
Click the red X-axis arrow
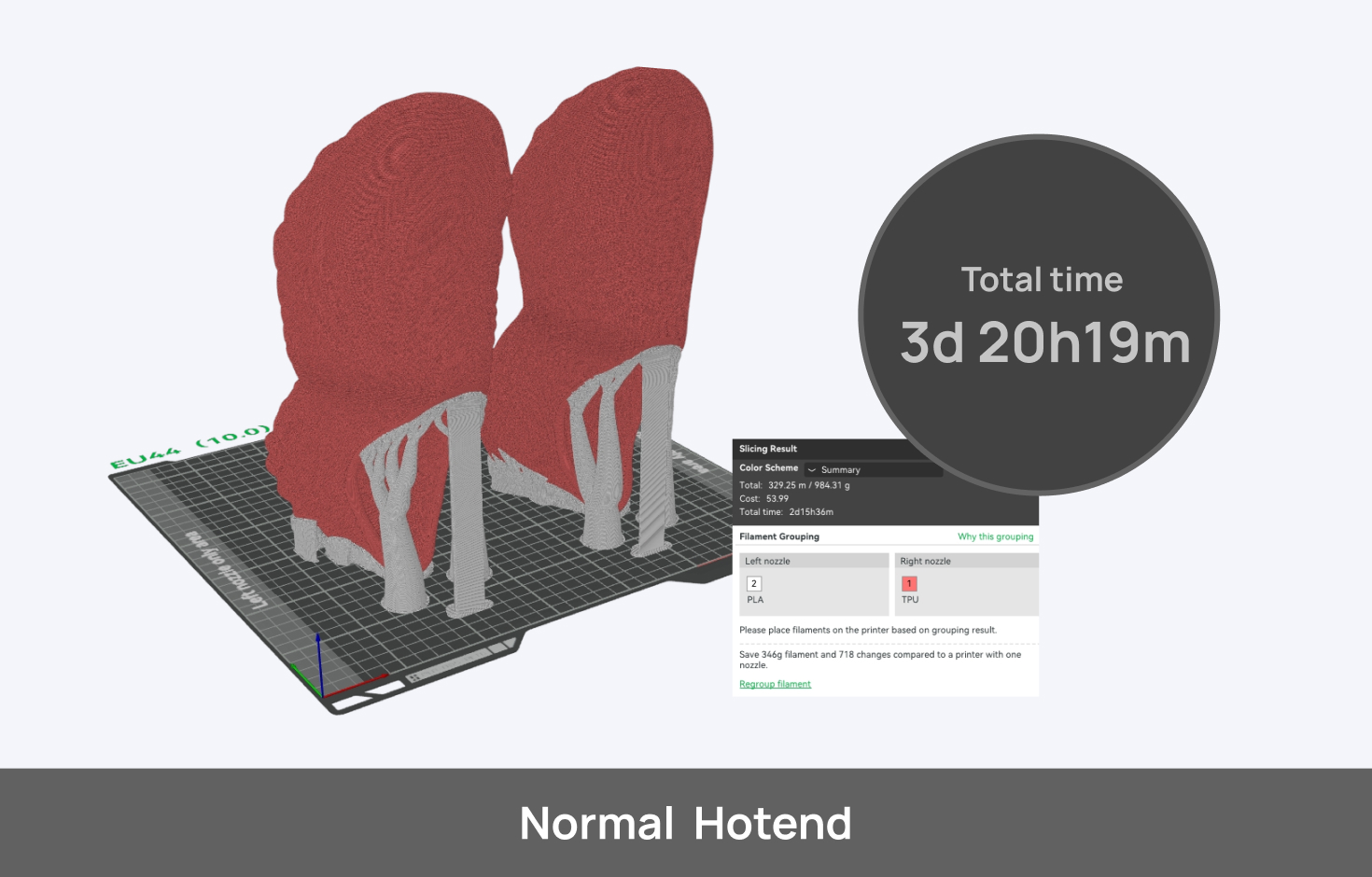(359, 684)
